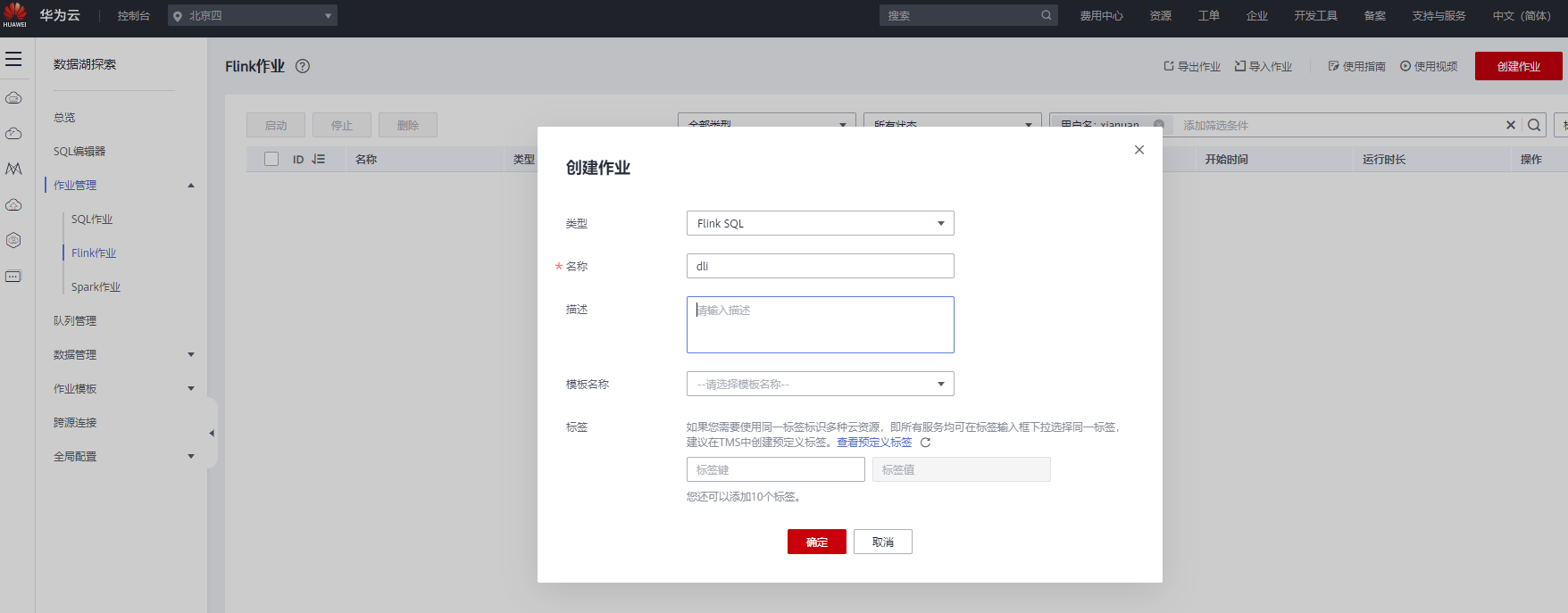The width and height of the screenshot is (1568, 613).
Task: Select SQL作业 submenu item
Action: [92, 220]
